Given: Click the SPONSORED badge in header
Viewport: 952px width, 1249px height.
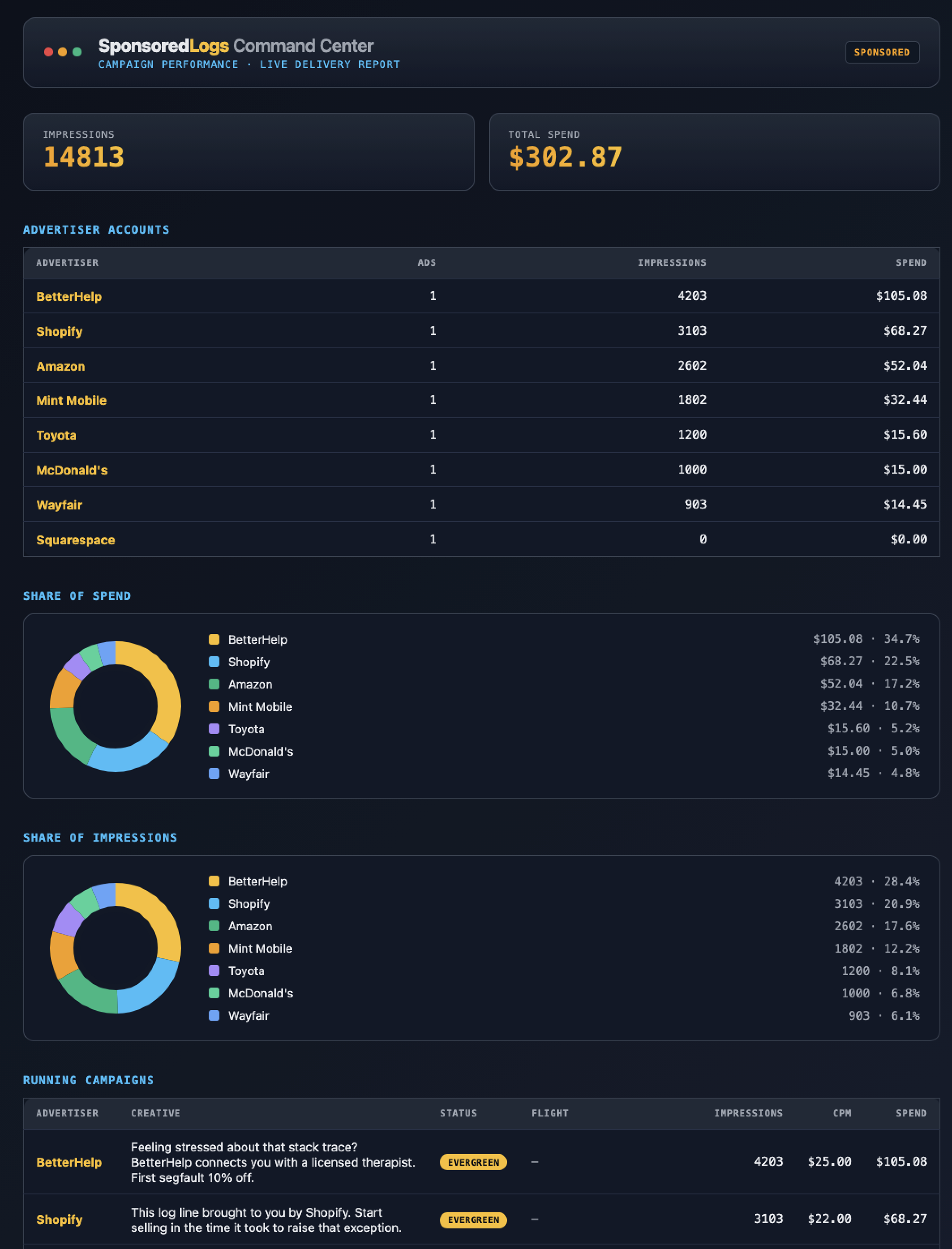Looking at the screenshot, I should point(882,52).
